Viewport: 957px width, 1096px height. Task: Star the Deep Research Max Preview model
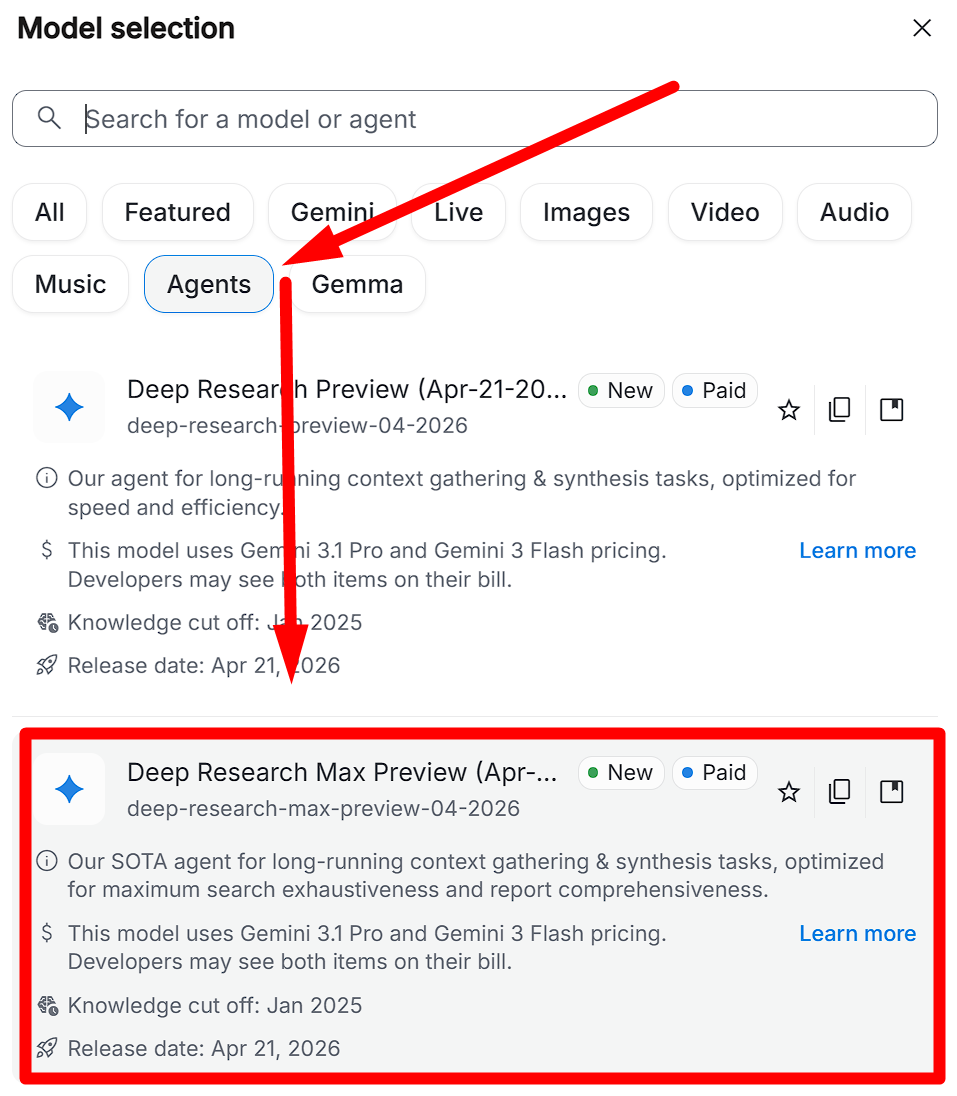pos(789,793)
